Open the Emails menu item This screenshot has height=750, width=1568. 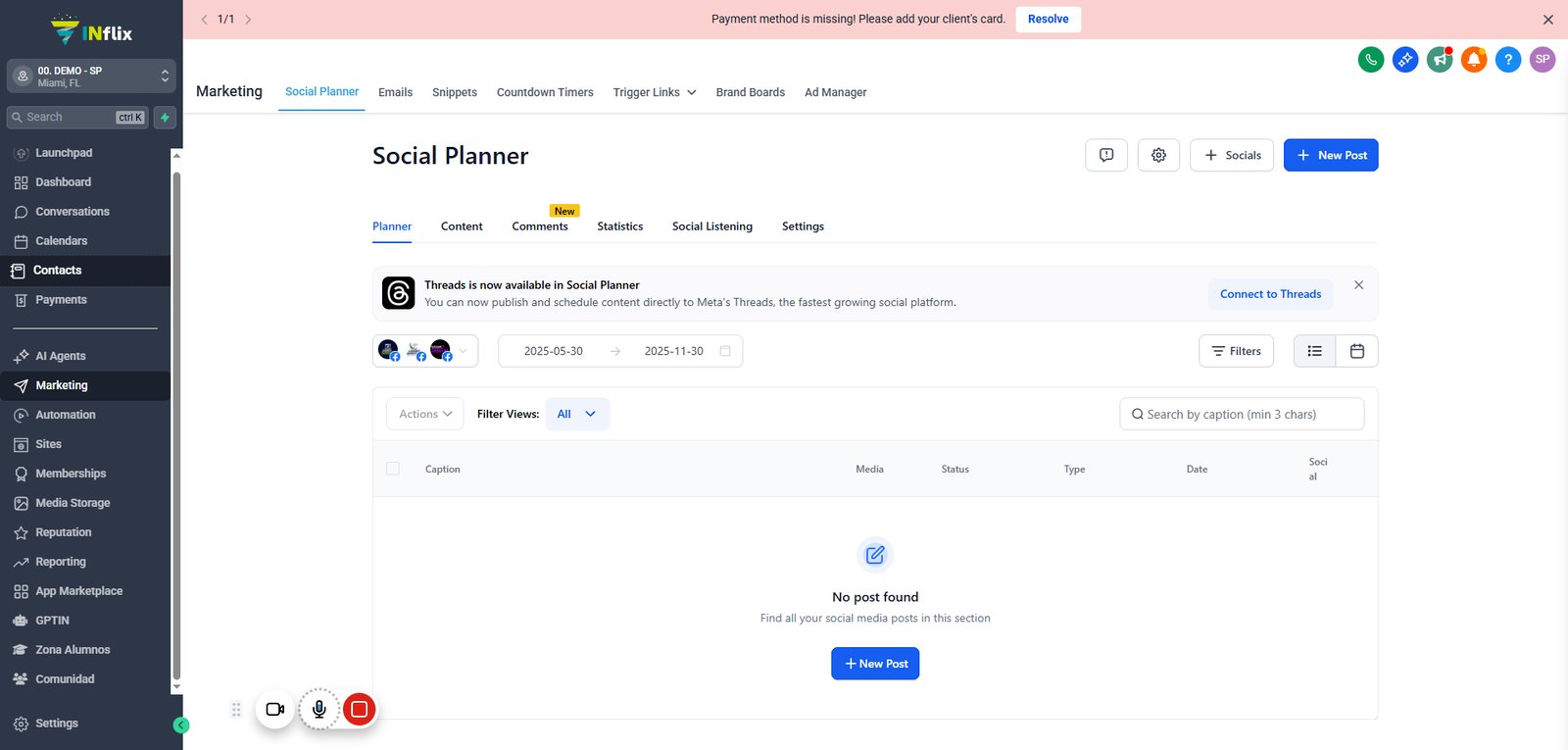point(395,92)
